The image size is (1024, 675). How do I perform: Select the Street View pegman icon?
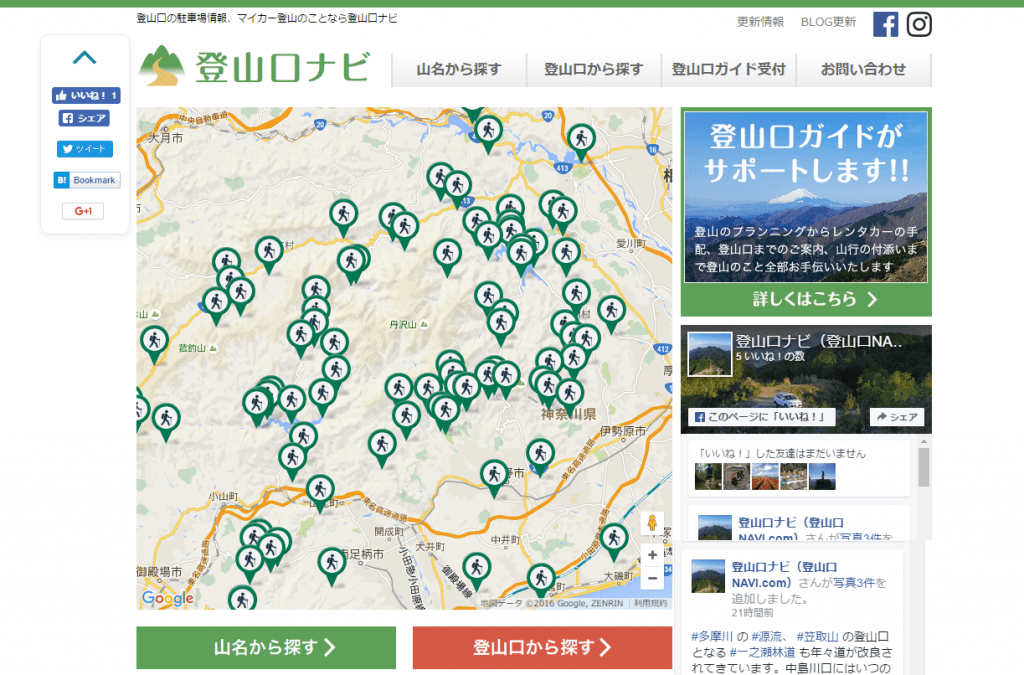pyautogui.click(x=652, y=524)
